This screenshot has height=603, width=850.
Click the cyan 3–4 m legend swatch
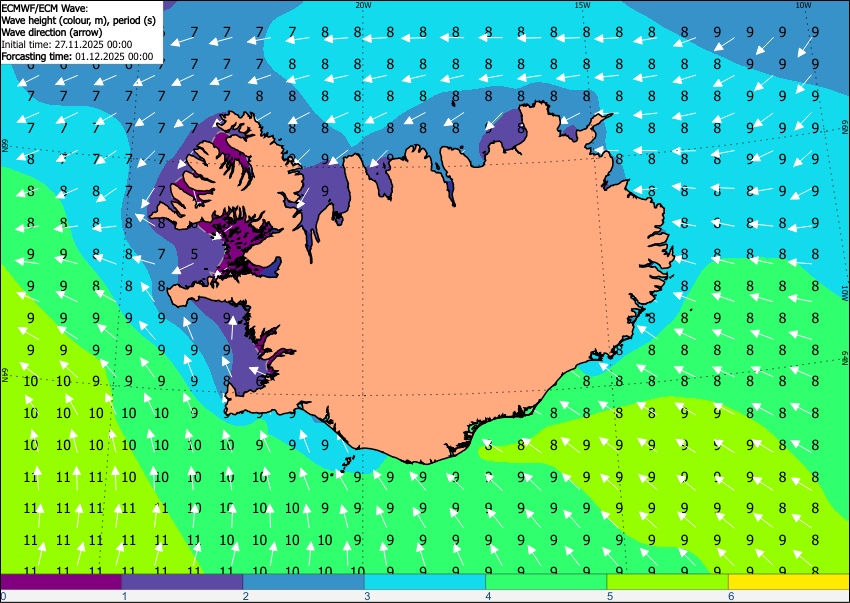pyautogui.click(x=425, y=581)
